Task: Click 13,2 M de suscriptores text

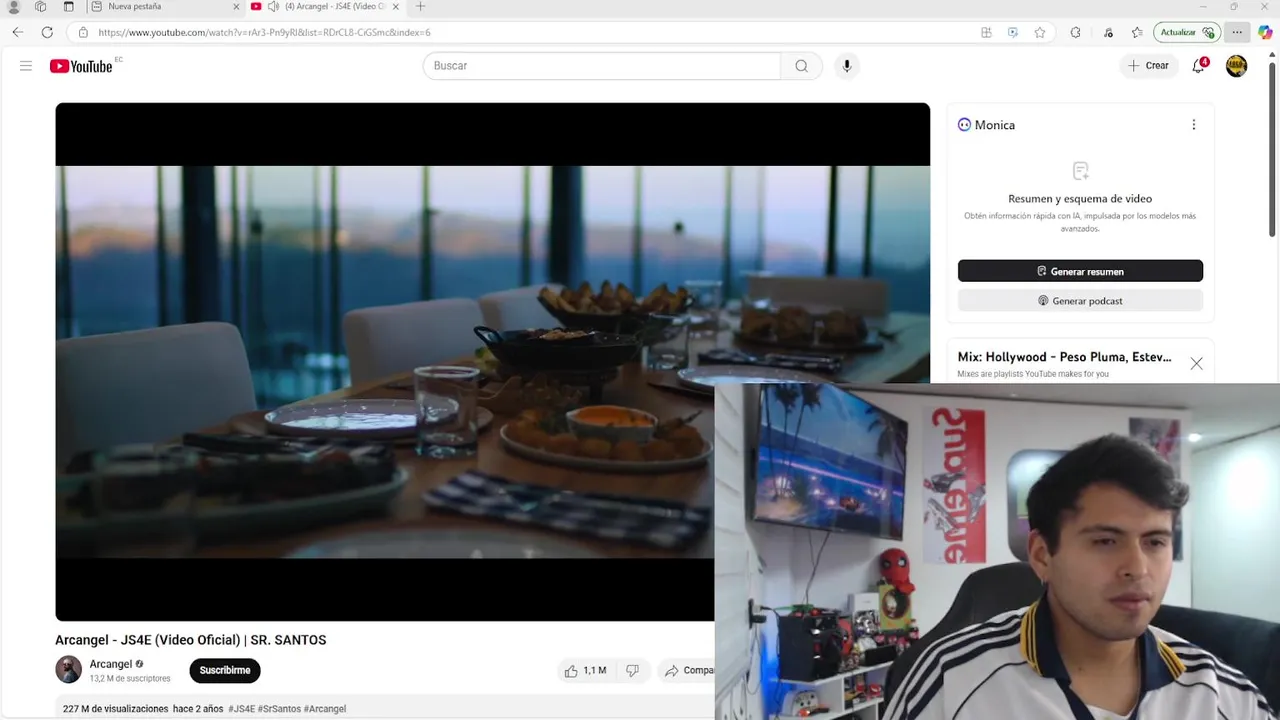Action: point(130,679)
